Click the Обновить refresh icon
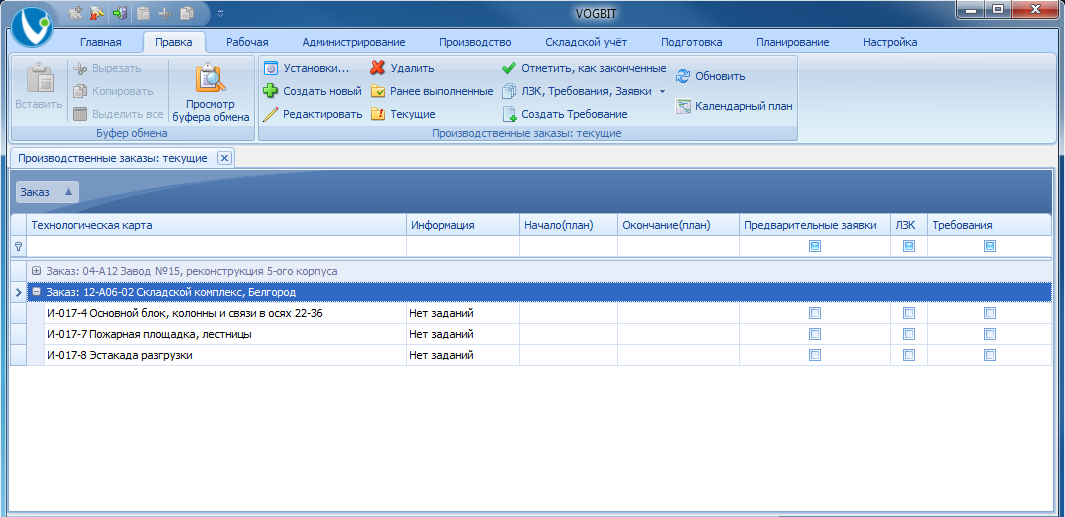The height and width of the screenshot is (517, 1065). (683, 76)
